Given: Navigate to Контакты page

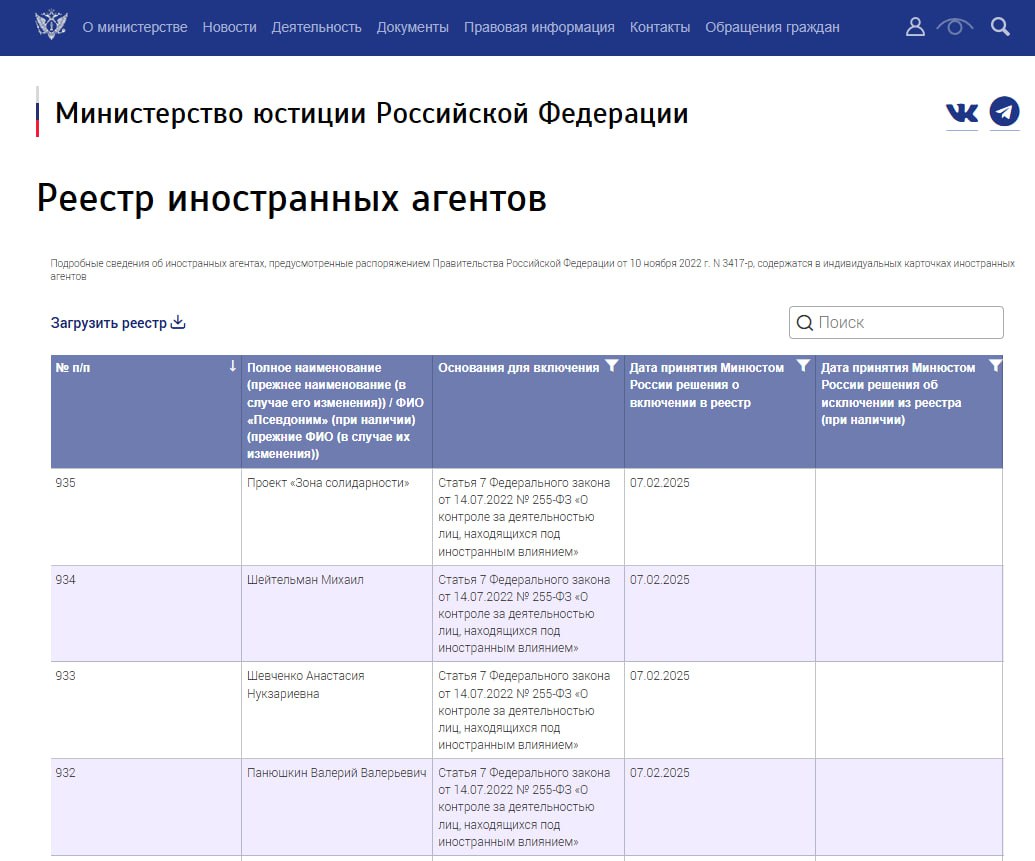Looking at the screenshot, I should coord(660,27).
